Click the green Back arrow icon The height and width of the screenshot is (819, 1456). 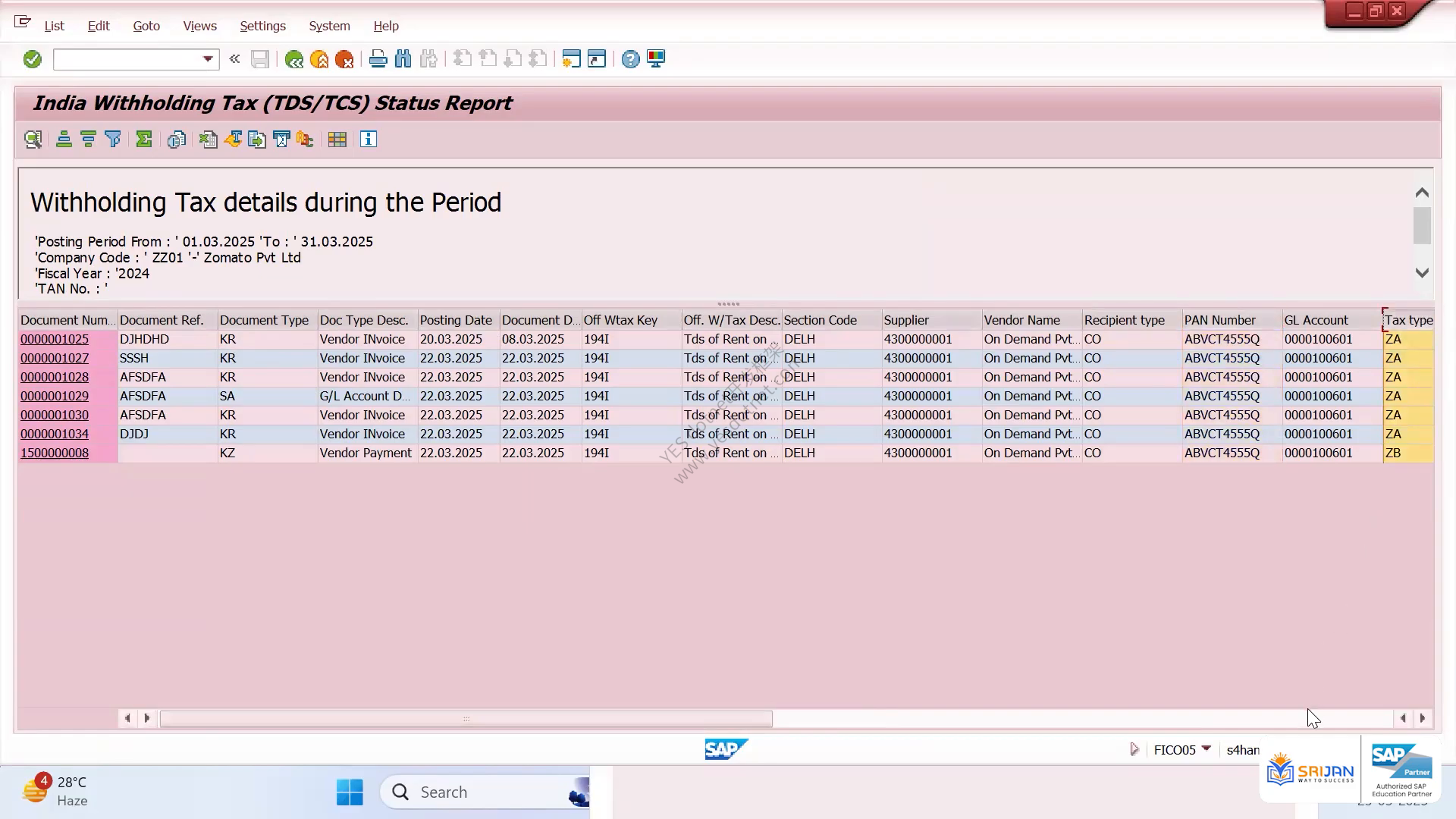pyautogui.click(x=294, y=59)
